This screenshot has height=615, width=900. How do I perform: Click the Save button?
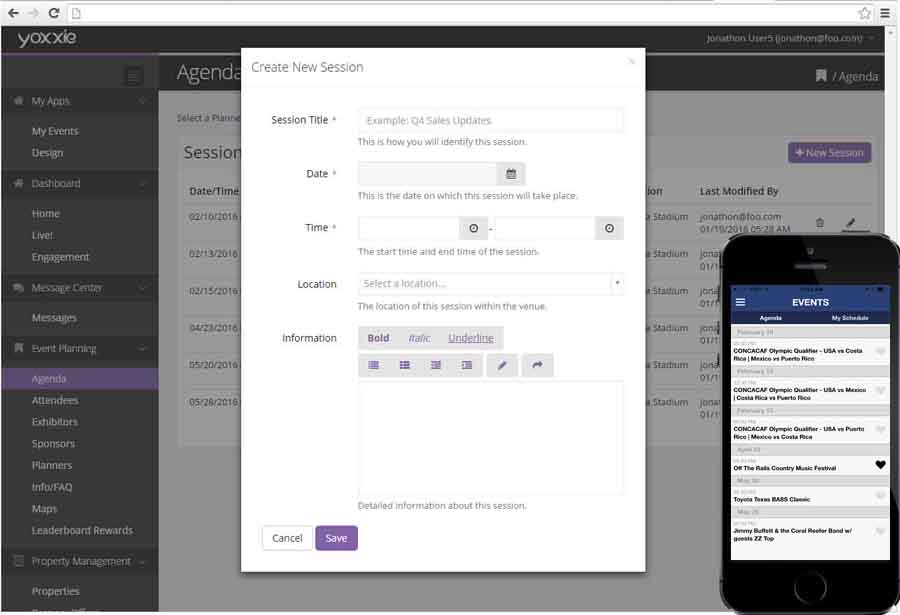[x=336, y=538]
